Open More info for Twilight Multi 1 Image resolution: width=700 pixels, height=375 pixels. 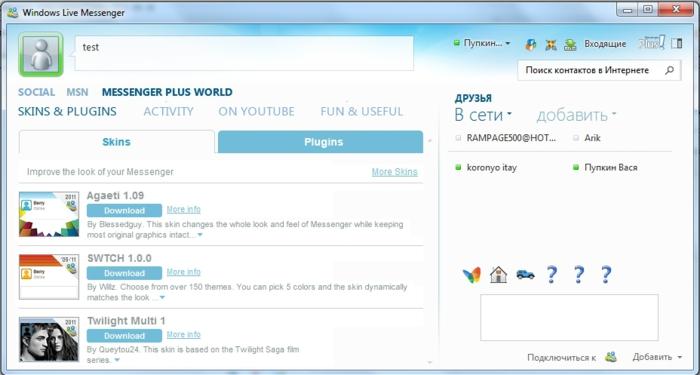(183, 334)
